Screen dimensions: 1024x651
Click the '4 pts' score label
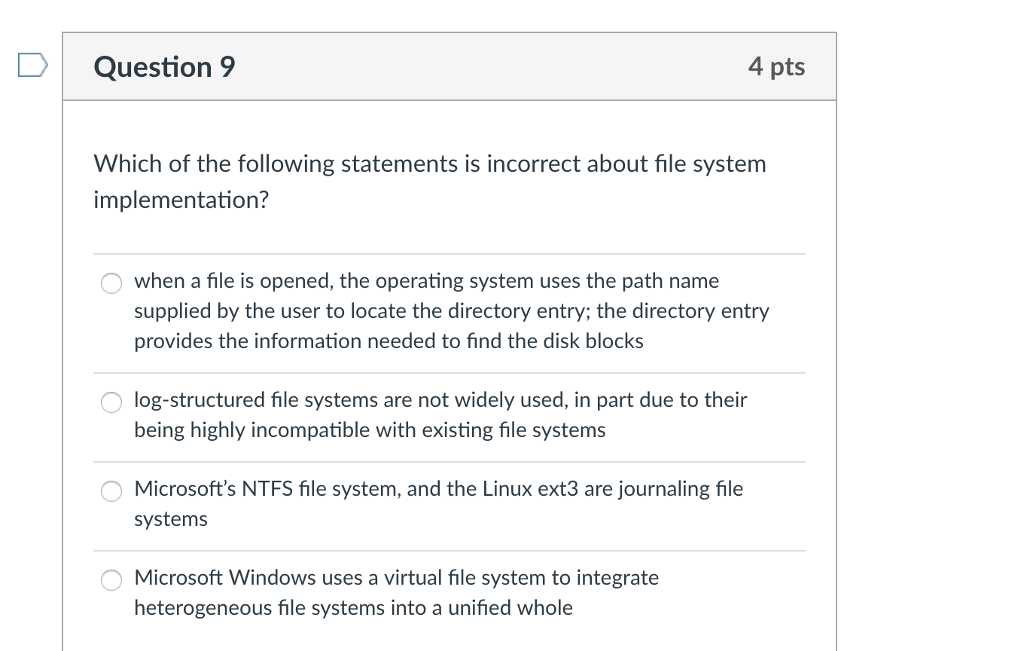pyautogui.click(x=776, y=67)
